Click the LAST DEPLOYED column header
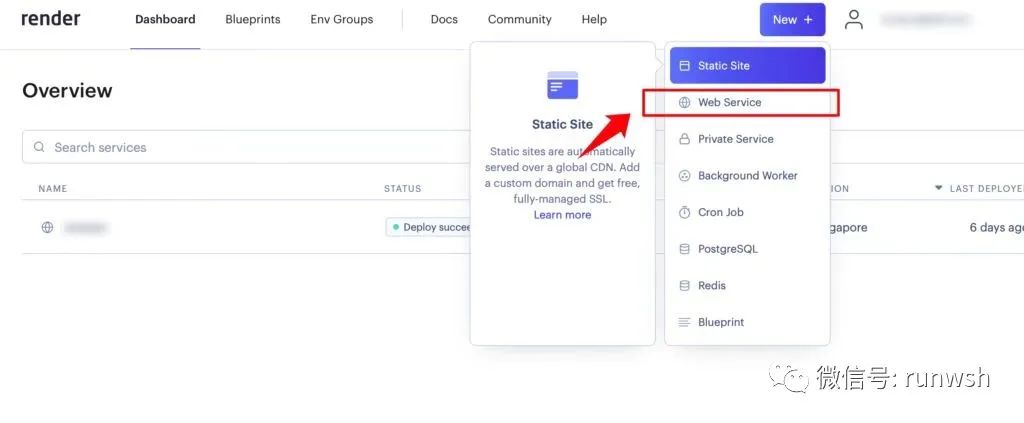The image size is (1024, 423). [x=986, y=189]
